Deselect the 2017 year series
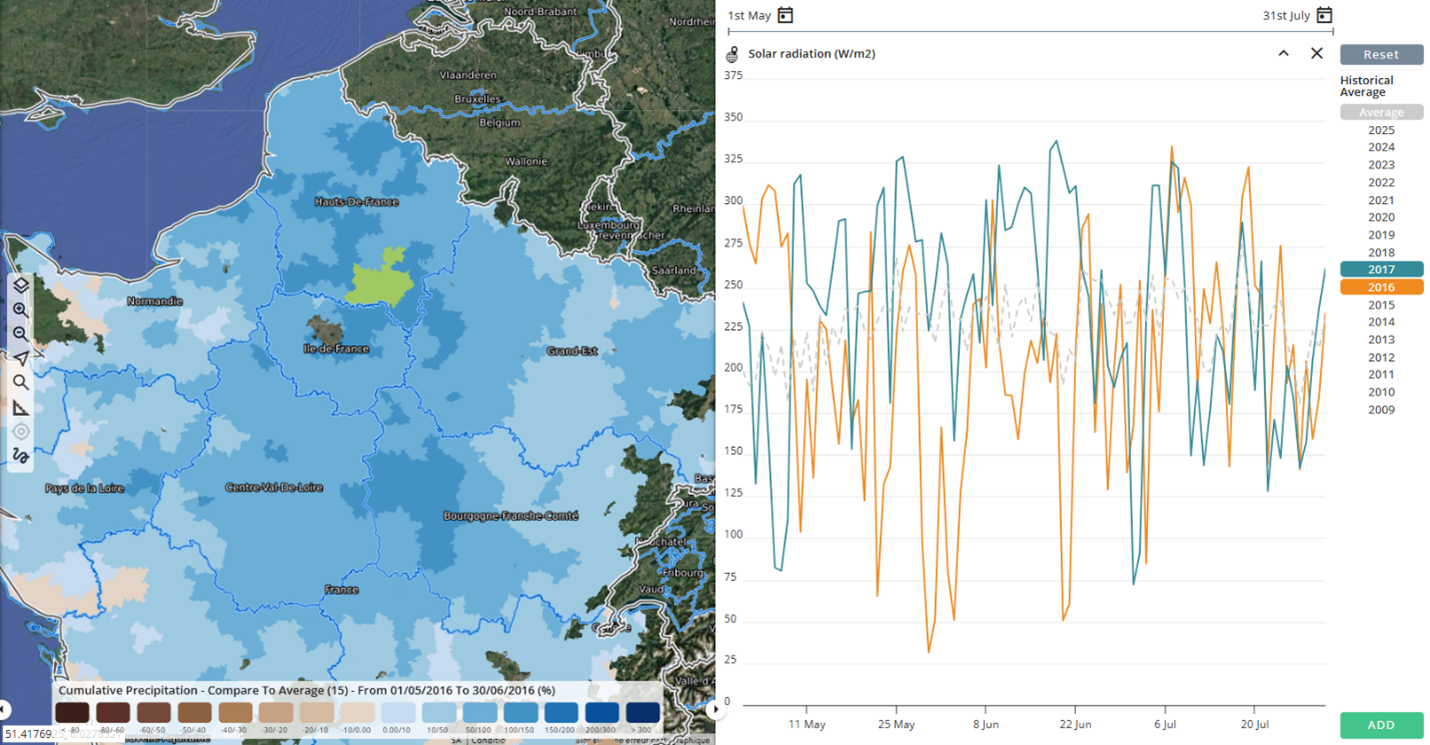This screenshot has width=1430, height=745. (x=1381, y=268)
